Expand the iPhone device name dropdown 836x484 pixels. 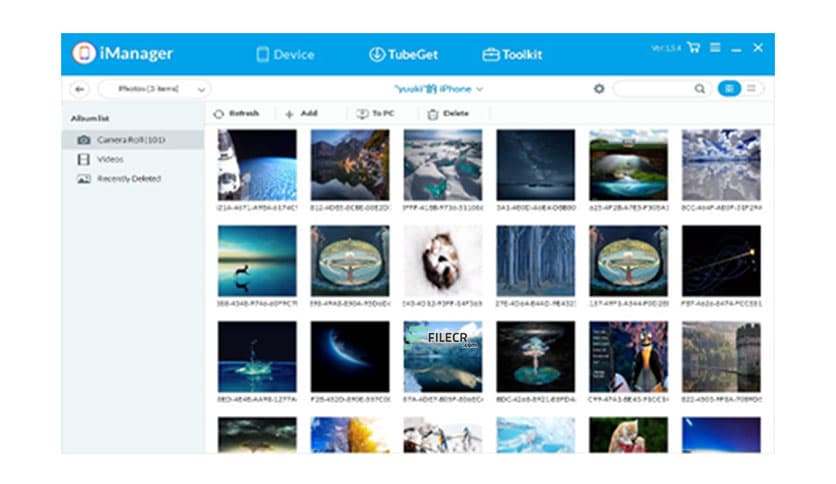click(x=438, y=89)
